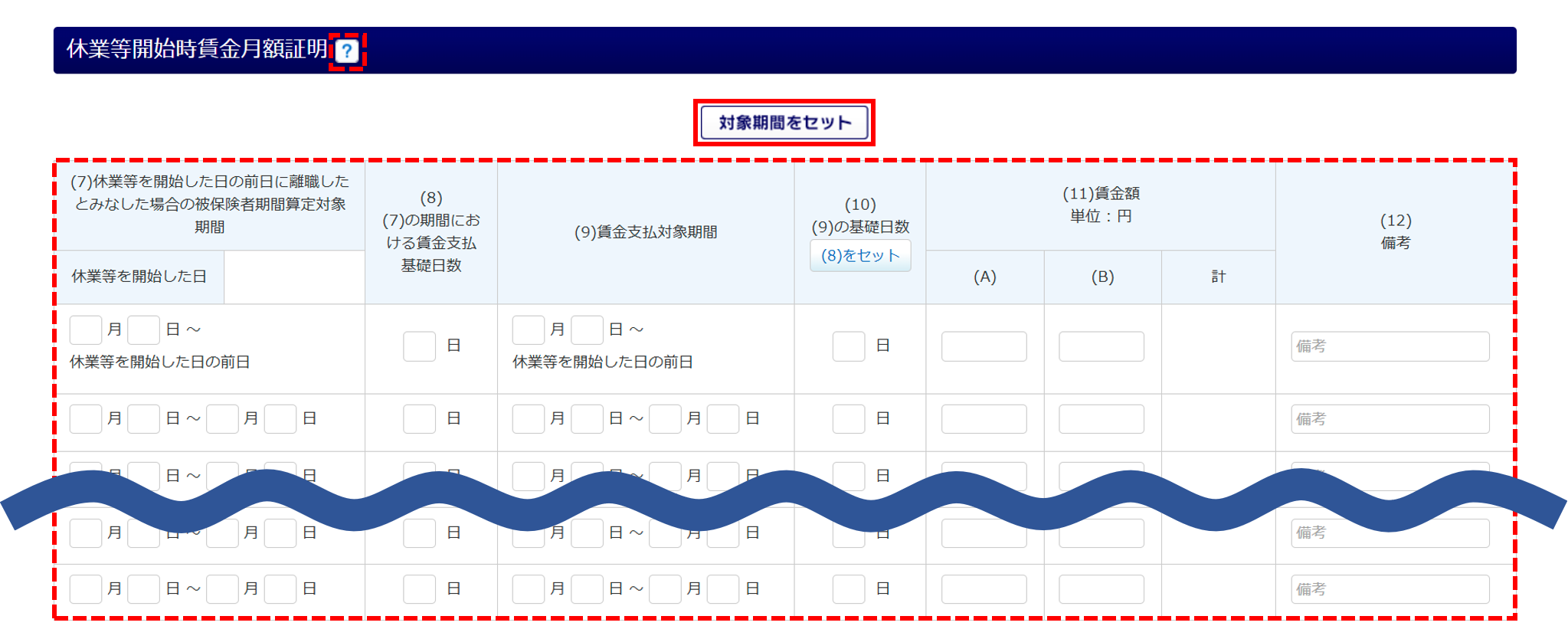Image resolution: width=1568 pixels, height=639 pixels.
Task: Click last row start month field in column (7)
Action: coord(86,589)
